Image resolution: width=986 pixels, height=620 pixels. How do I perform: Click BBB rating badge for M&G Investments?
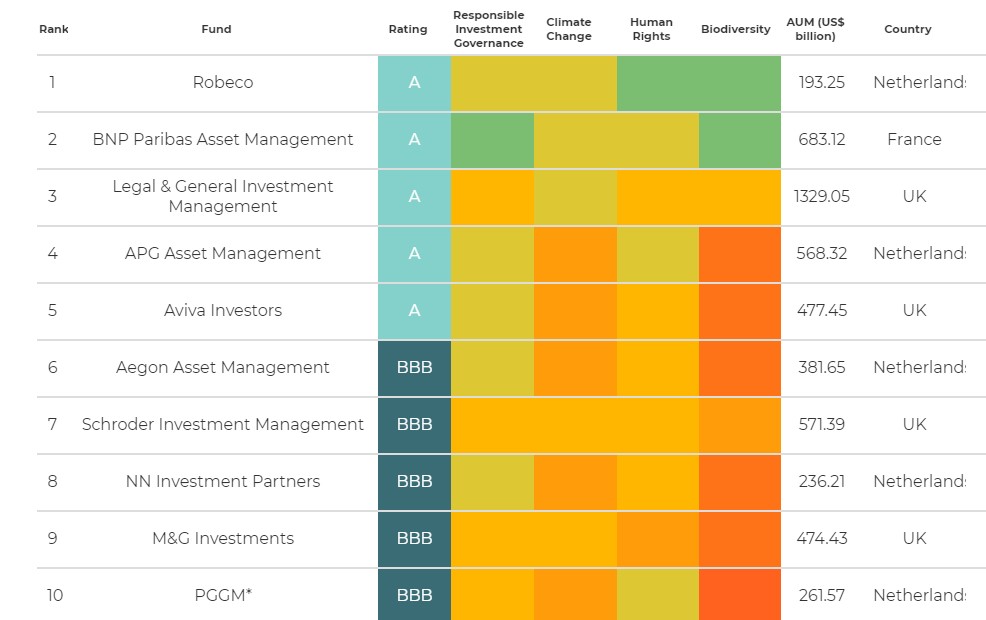pos(414,538)
